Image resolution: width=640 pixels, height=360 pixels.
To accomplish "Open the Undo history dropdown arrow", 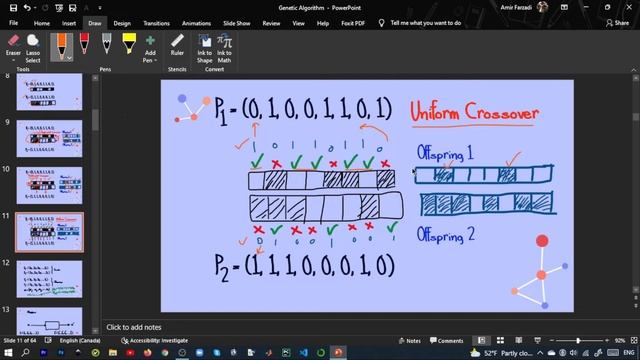I will tap(35, 8).
